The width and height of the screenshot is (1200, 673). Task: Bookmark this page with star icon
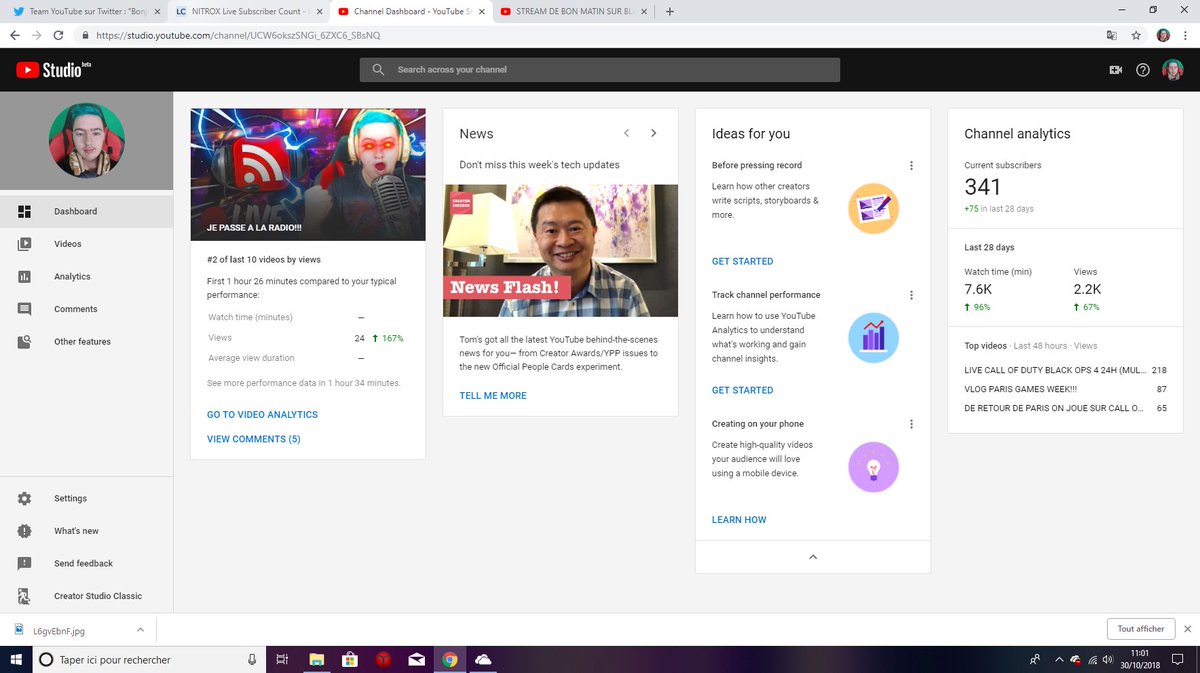click(1136, 34)
